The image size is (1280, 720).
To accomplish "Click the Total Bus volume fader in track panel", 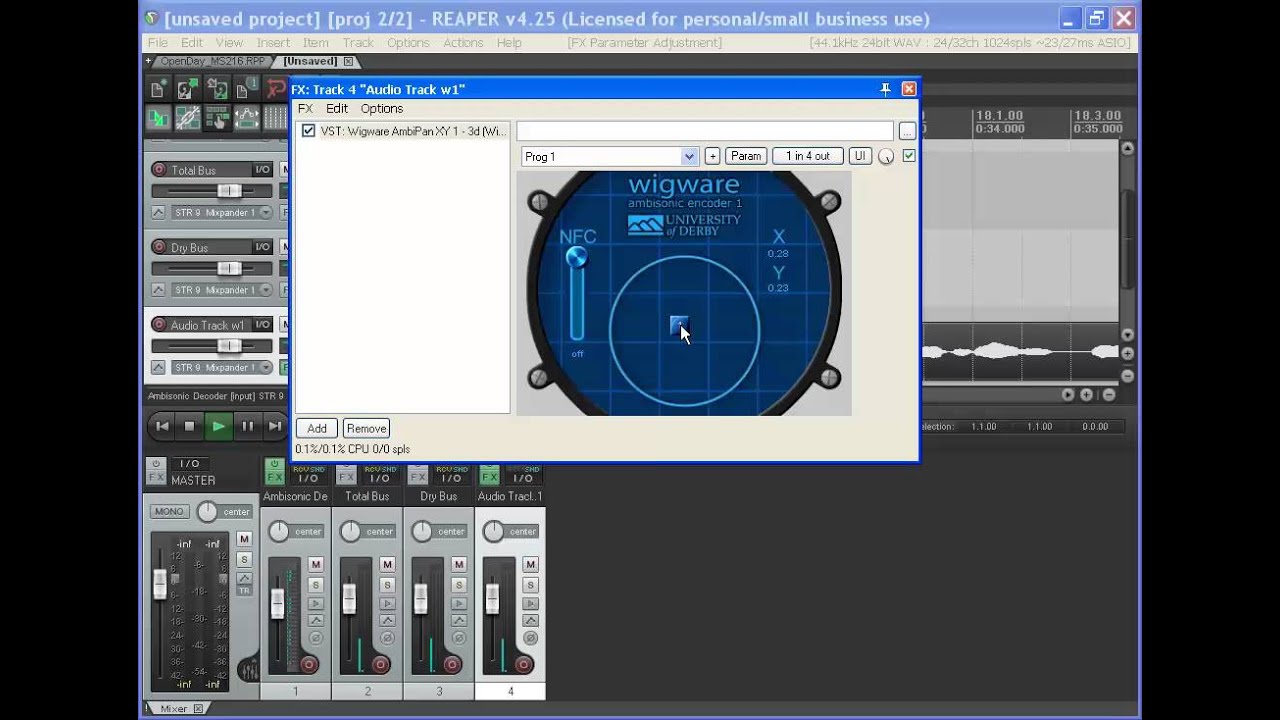I will click(229, 191).
